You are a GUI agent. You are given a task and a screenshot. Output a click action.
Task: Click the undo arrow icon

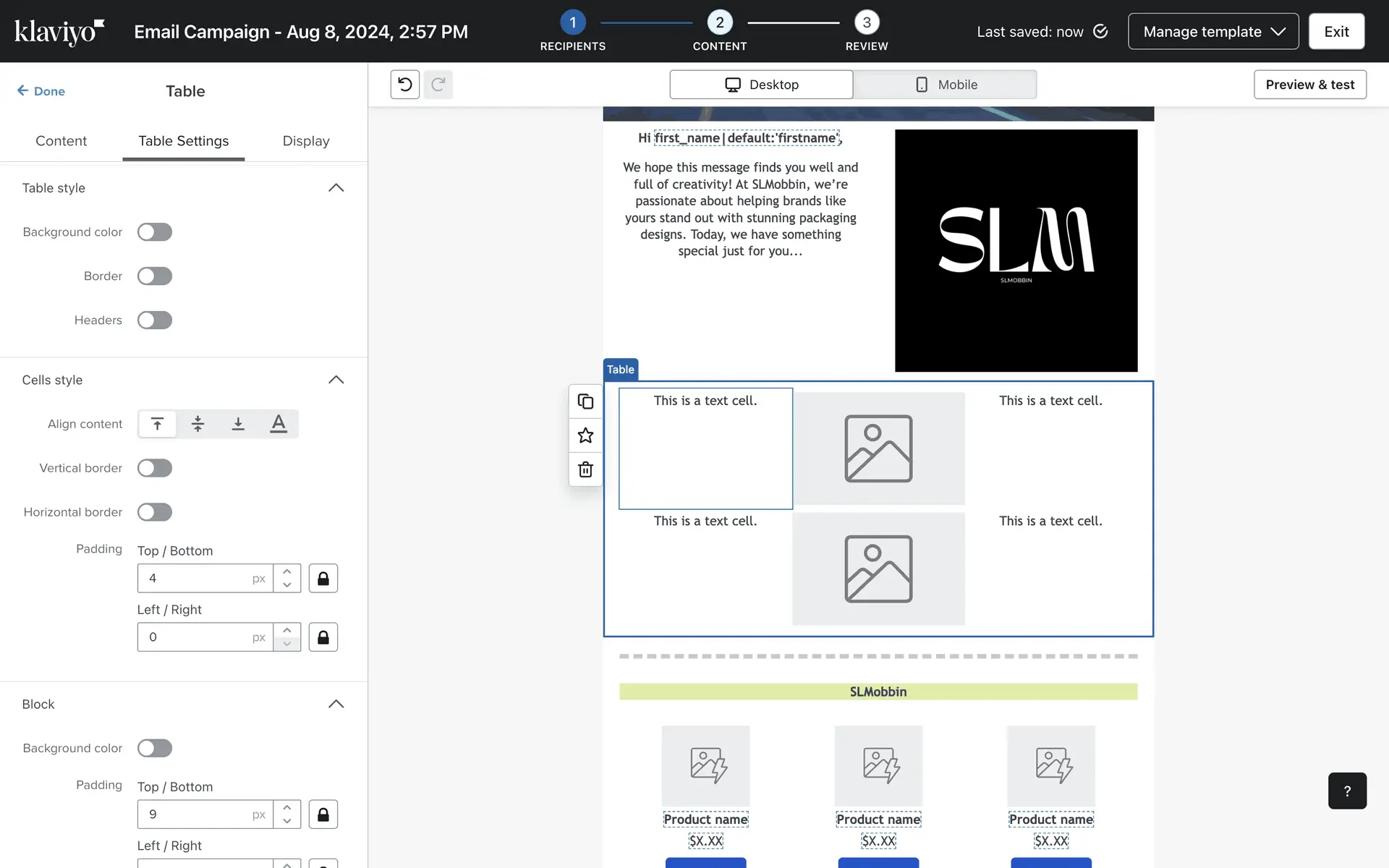pos(405,85)
